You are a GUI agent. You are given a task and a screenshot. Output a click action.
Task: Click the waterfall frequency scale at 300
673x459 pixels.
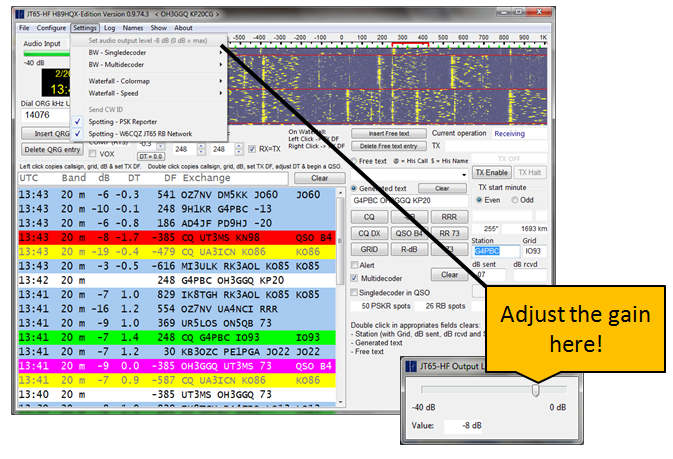click(402, 38)
